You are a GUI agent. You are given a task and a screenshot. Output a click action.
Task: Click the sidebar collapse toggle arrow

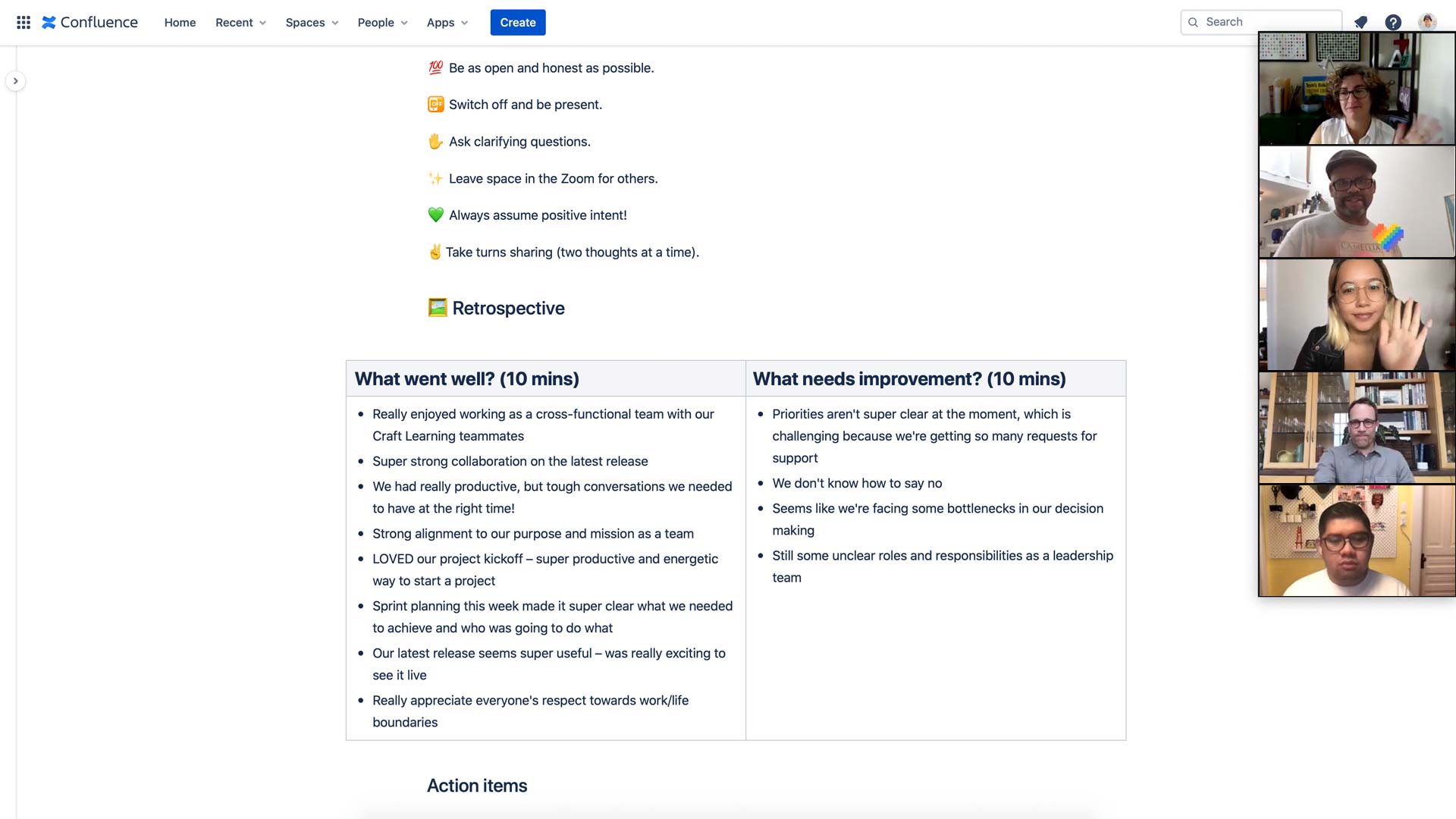pyautogui.click(x=16, y=81)
